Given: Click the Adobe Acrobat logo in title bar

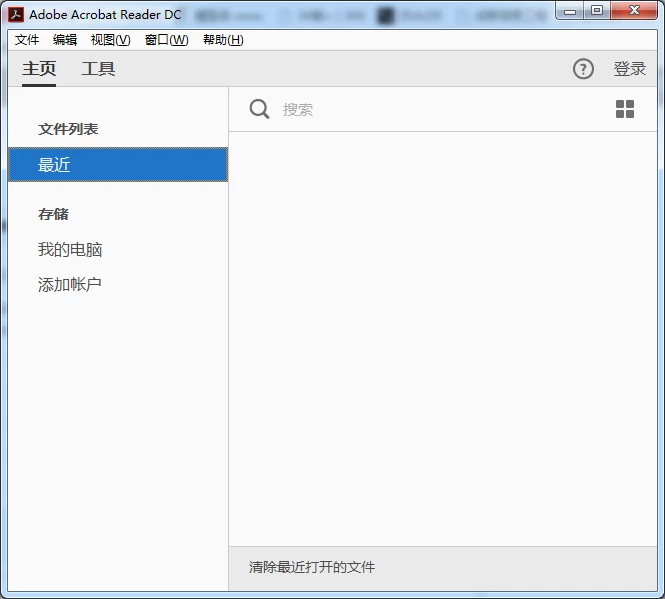Looking at the screenshot, I should (x=16, y=14).
